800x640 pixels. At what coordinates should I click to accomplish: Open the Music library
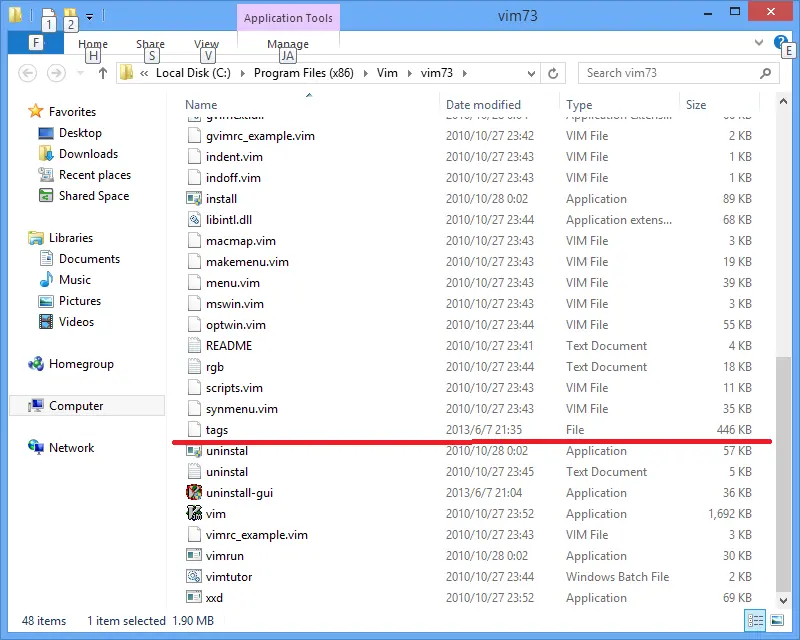tap(74, 280)
